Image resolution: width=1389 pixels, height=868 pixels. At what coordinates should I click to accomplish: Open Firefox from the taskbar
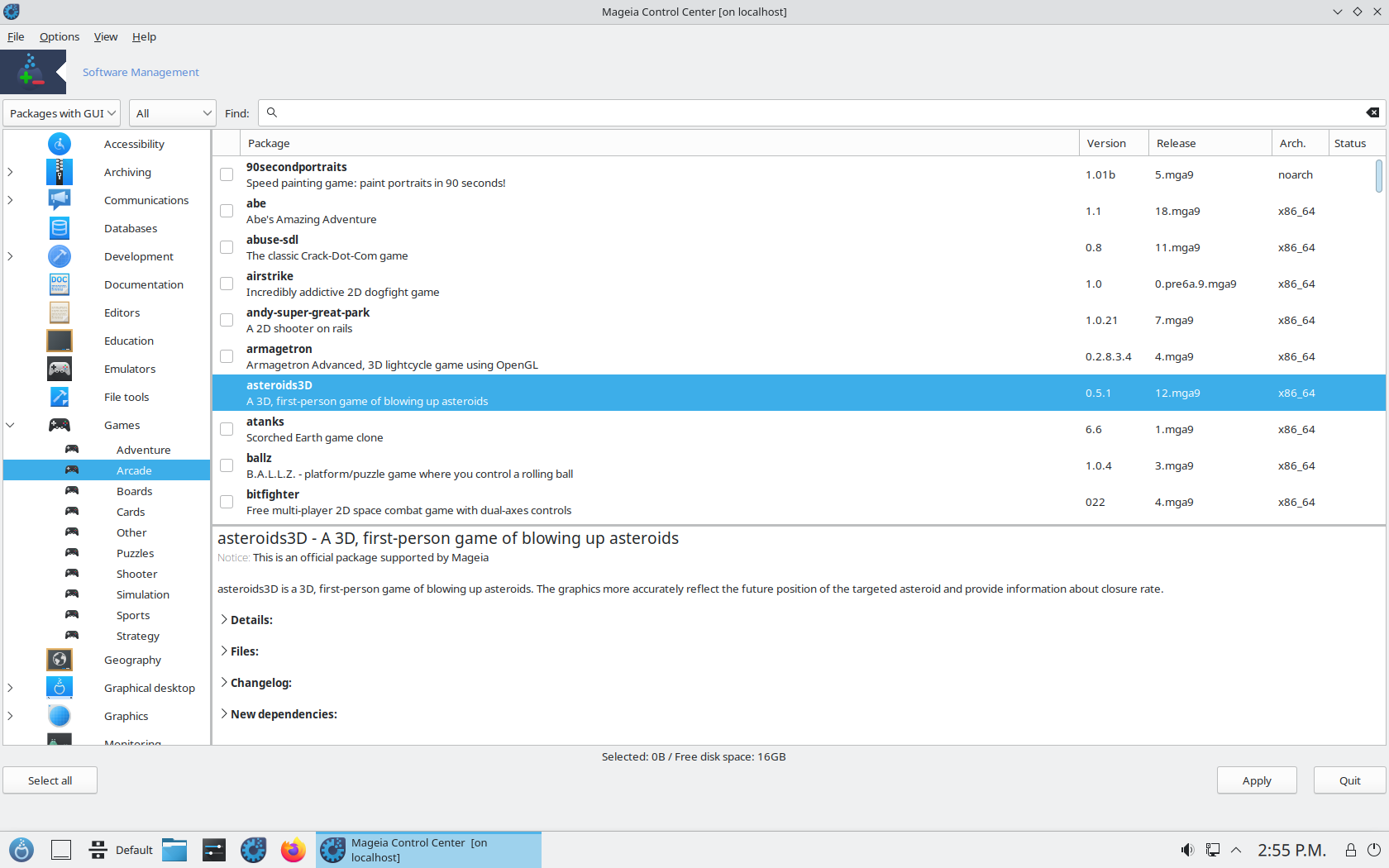[x=293, y=850]
